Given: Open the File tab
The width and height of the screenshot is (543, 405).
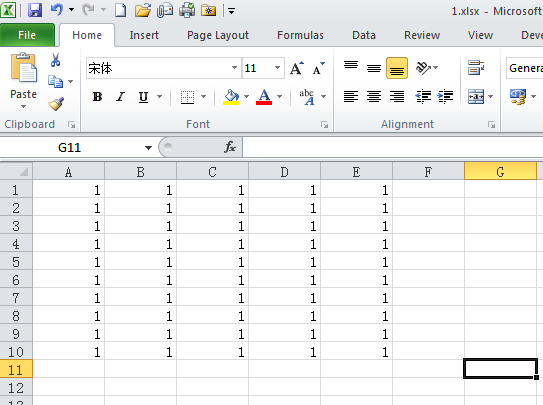Looking at the screenshot, I should tap(27, 35).
